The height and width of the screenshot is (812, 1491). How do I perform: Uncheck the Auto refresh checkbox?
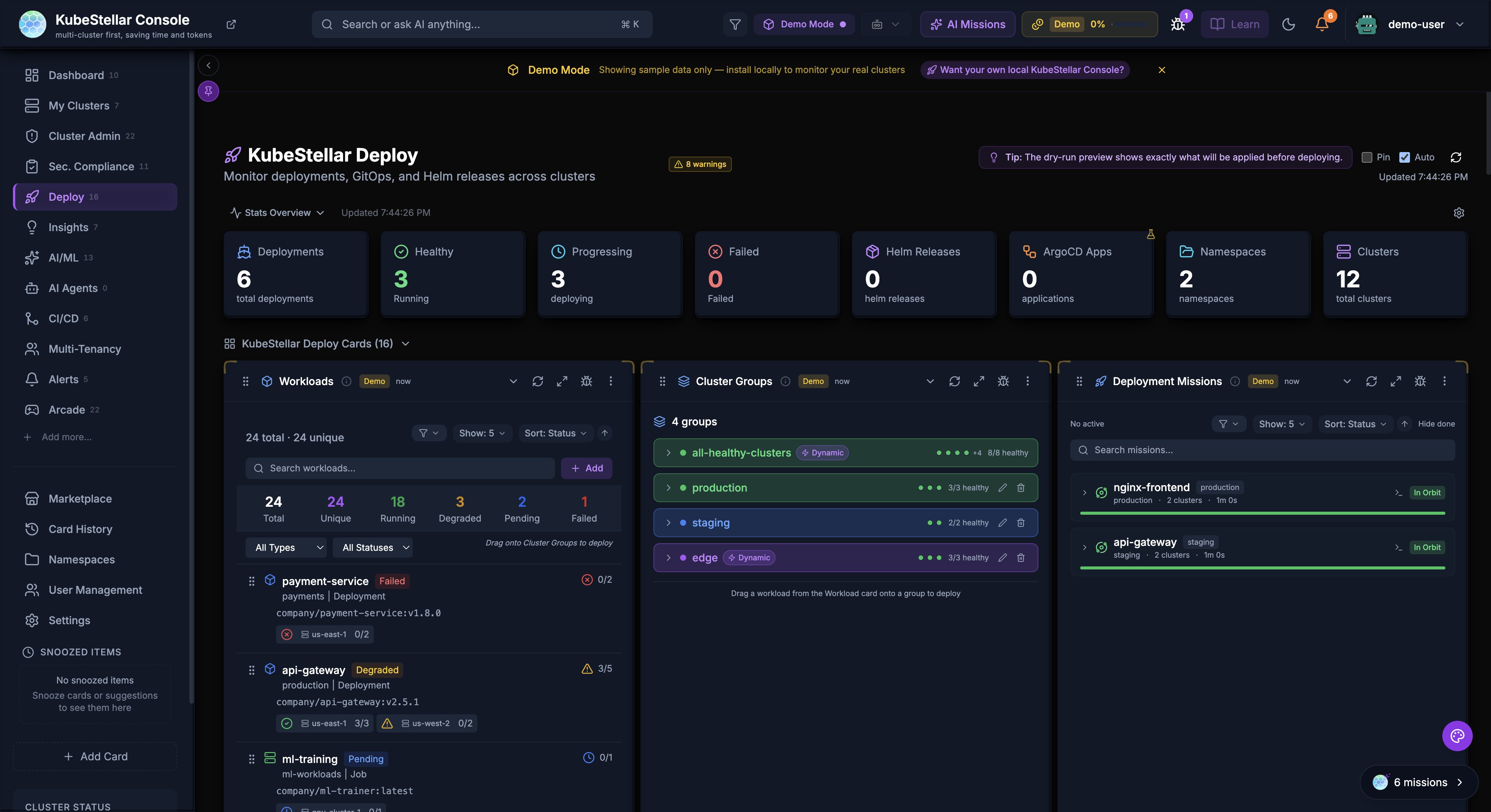click(x=1405, y=157)
